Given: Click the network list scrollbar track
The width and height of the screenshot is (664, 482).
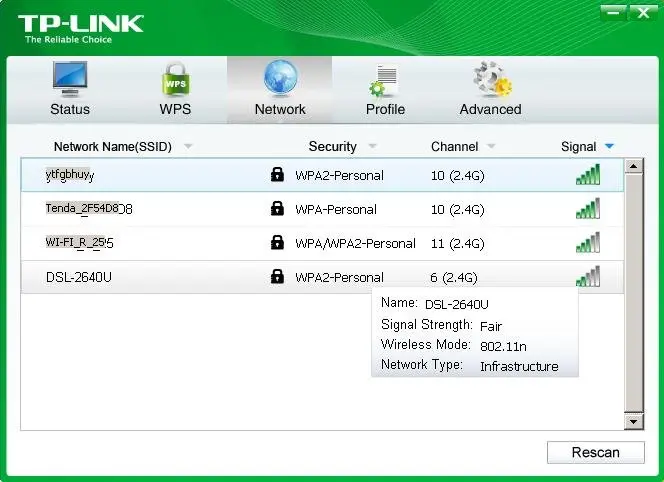Looking at the screenshot, I should (x=634, y=293).
